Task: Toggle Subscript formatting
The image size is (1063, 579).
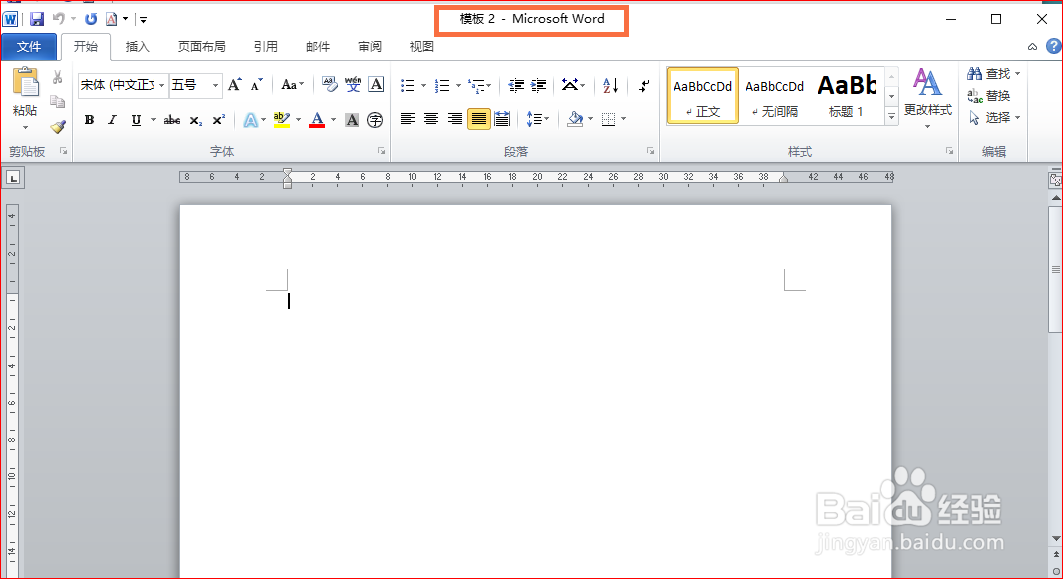Action: point(195,120)
